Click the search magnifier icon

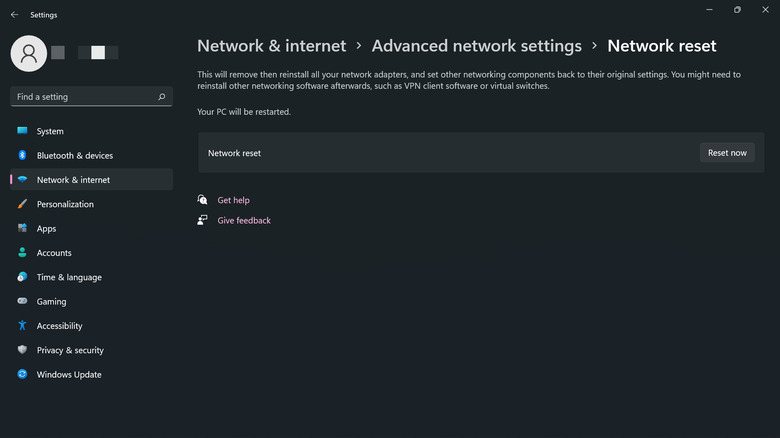click(x=162, y=97)
